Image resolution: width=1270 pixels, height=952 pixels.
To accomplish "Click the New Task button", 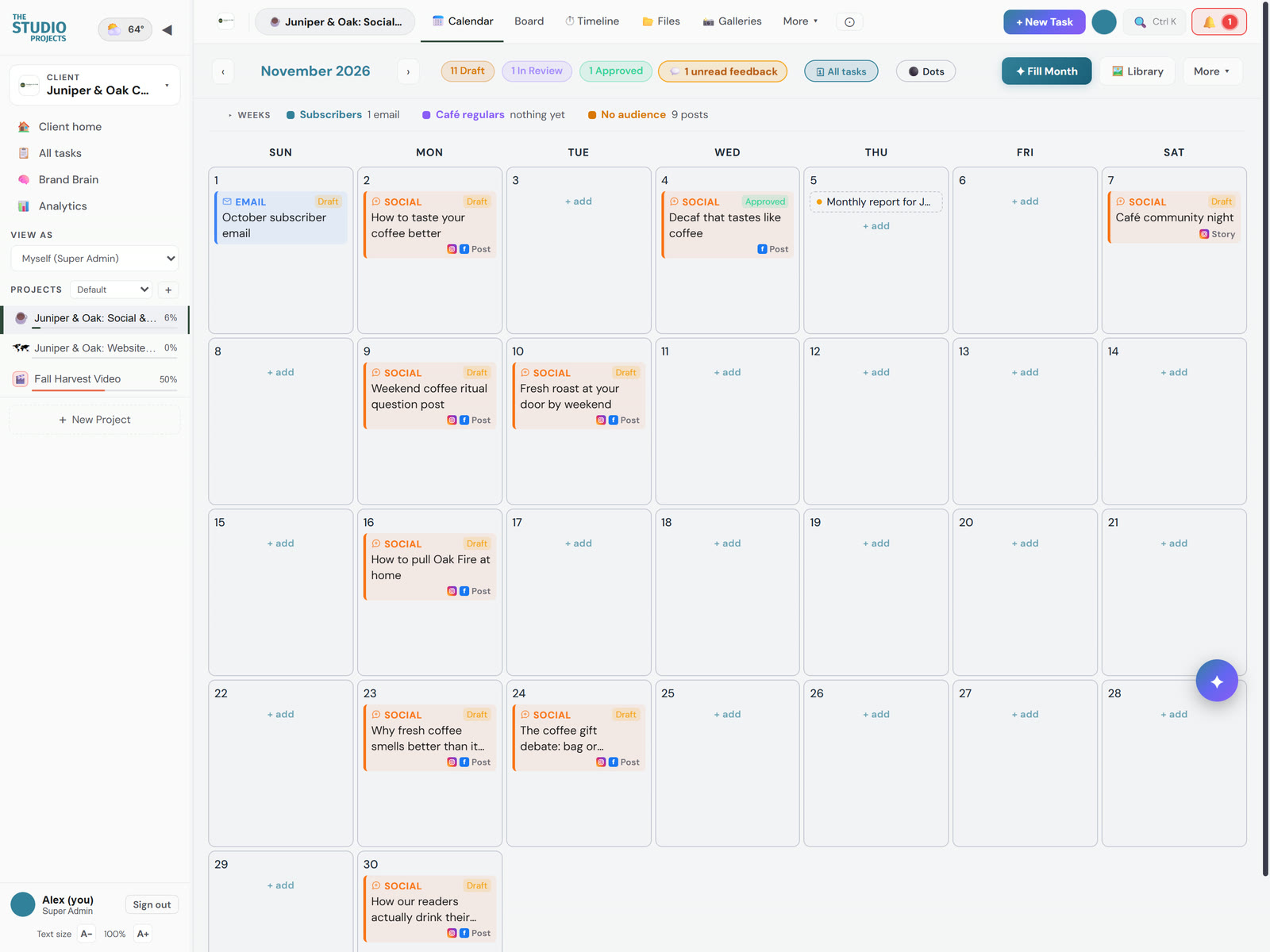I will pyautogui.click(x=1044, y=22).
